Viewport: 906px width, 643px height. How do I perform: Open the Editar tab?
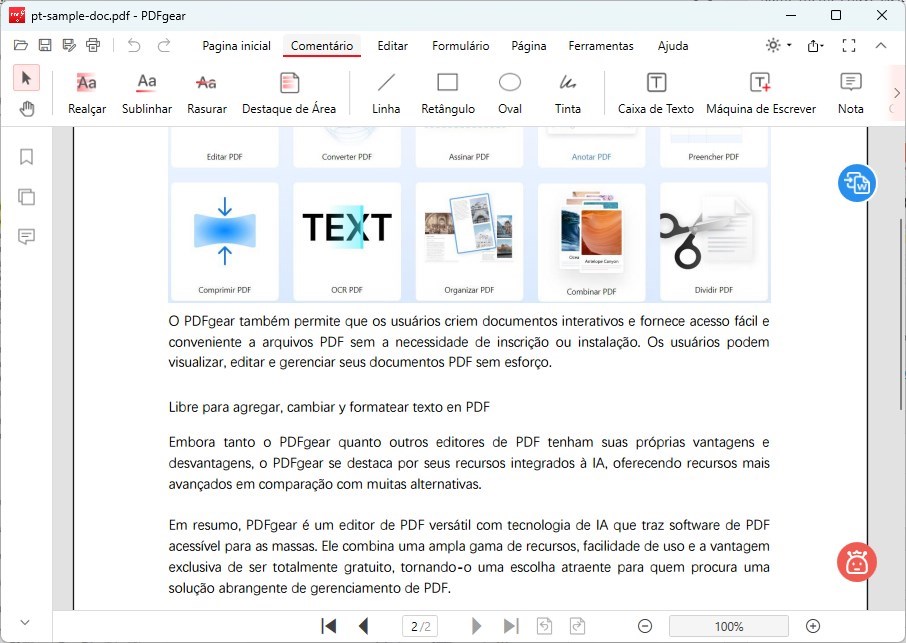pos(392,46)
